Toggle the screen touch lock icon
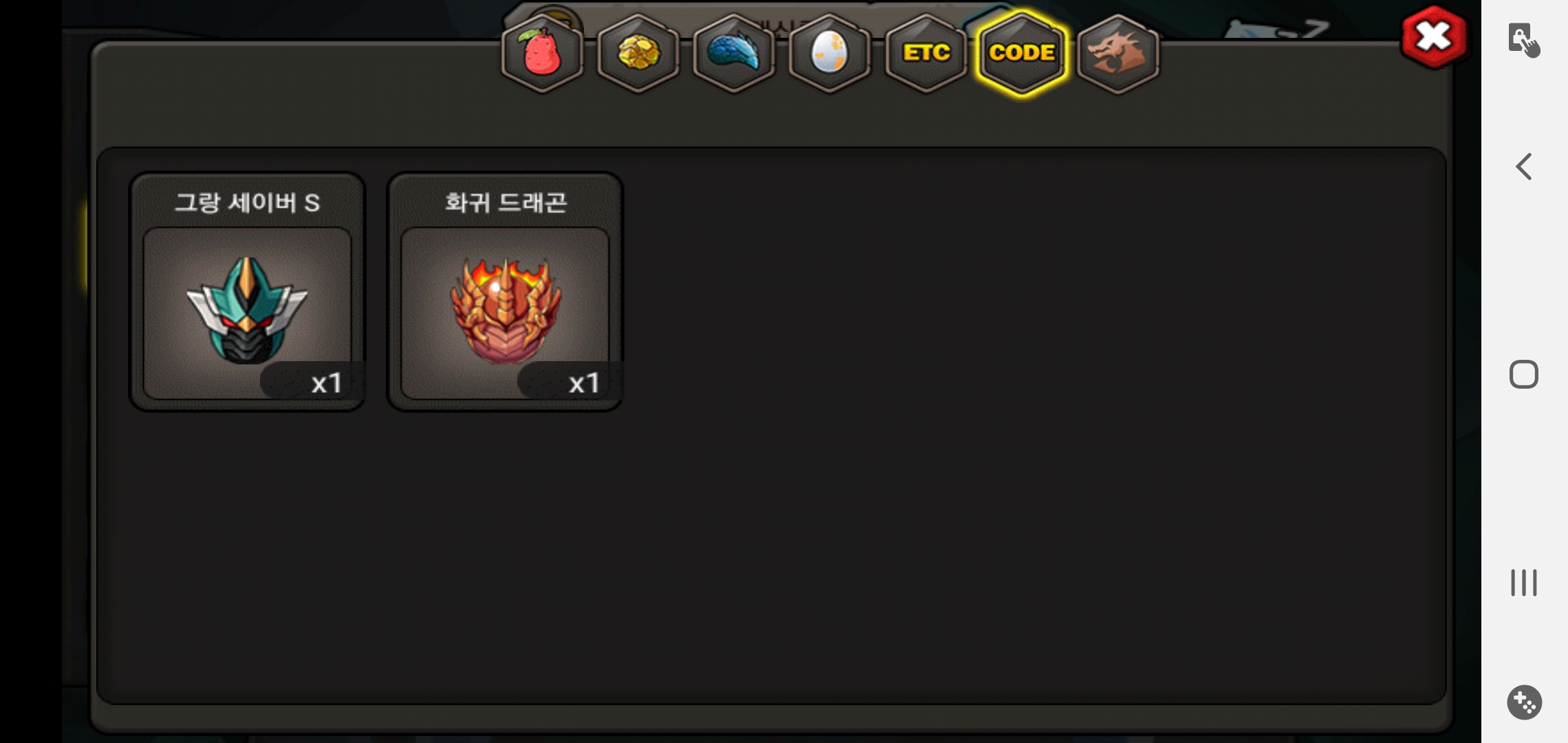The width and height of the screenshot is (1568, 743). click(x=1524, y=40)
